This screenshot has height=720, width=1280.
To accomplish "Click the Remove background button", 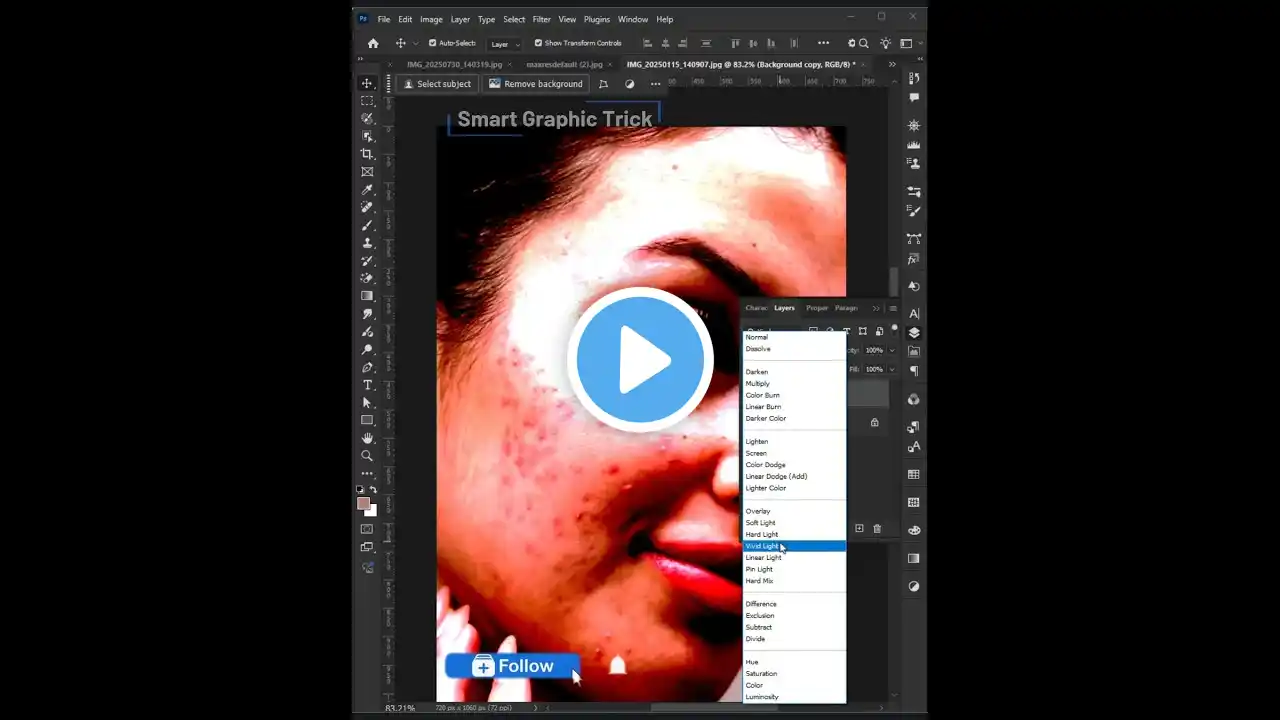I will 536,84.
